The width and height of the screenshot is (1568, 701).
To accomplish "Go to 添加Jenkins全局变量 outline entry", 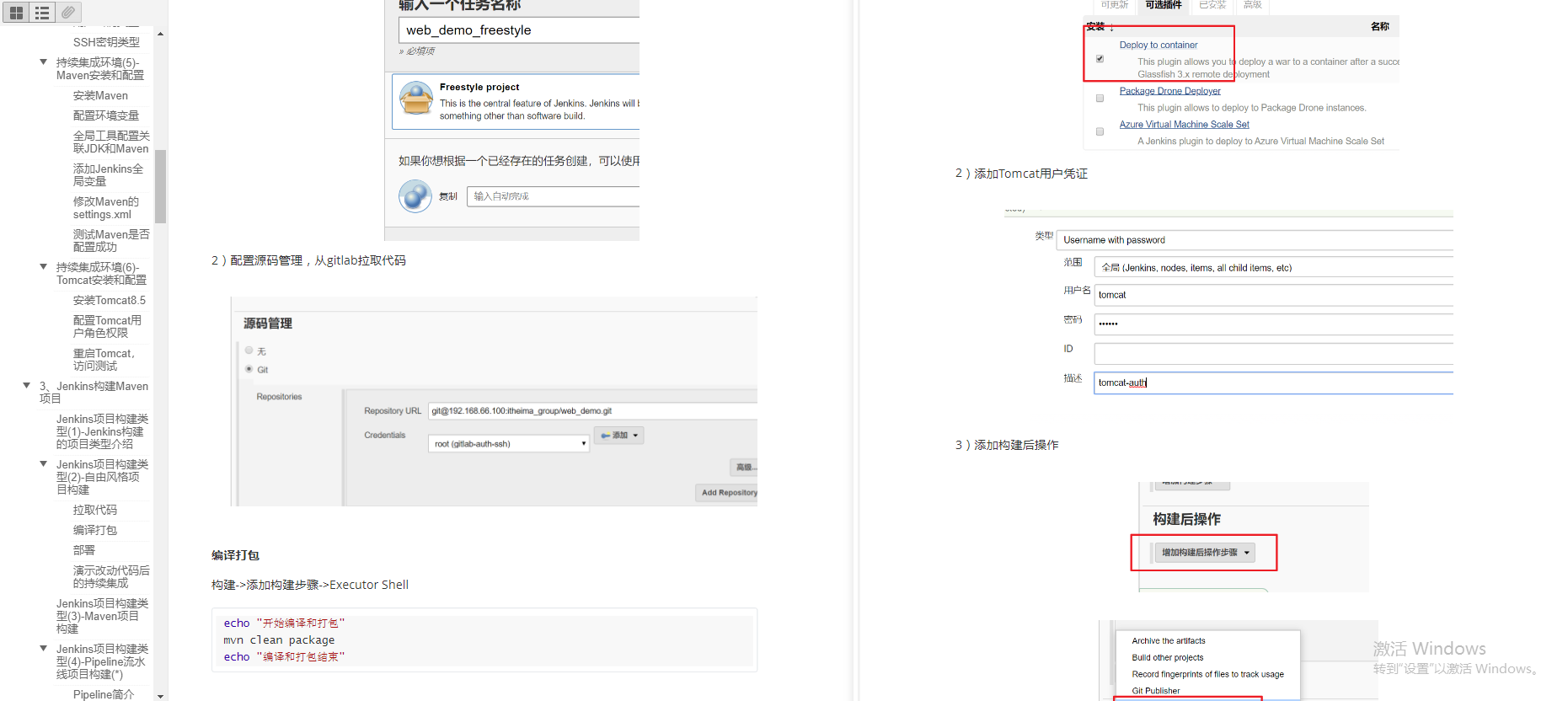I will tap(108, 175).
